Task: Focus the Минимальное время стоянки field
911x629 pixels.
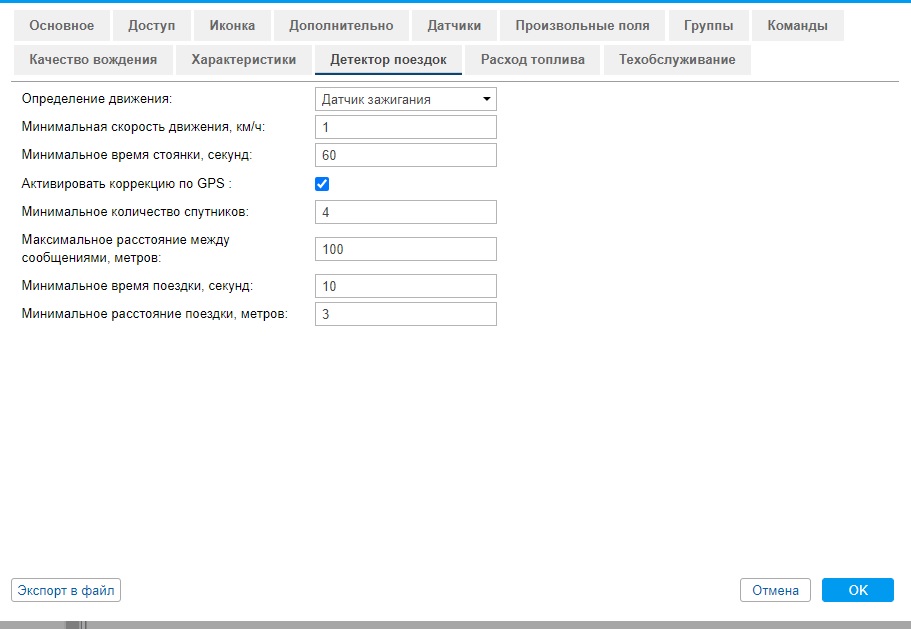Action: [405, 155]
